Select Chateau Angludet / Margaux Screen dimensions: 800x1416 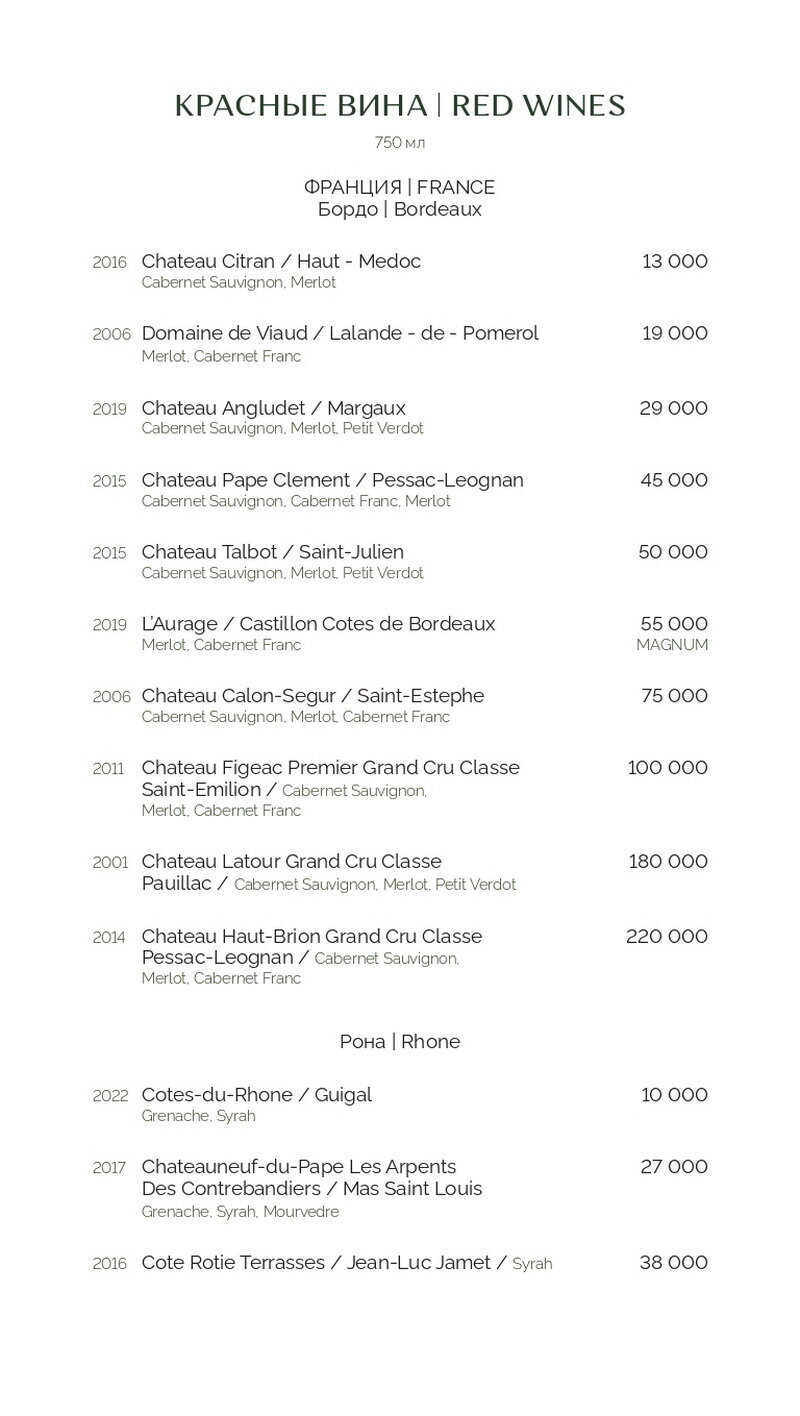pyautogui.click(x=274, y=408)
